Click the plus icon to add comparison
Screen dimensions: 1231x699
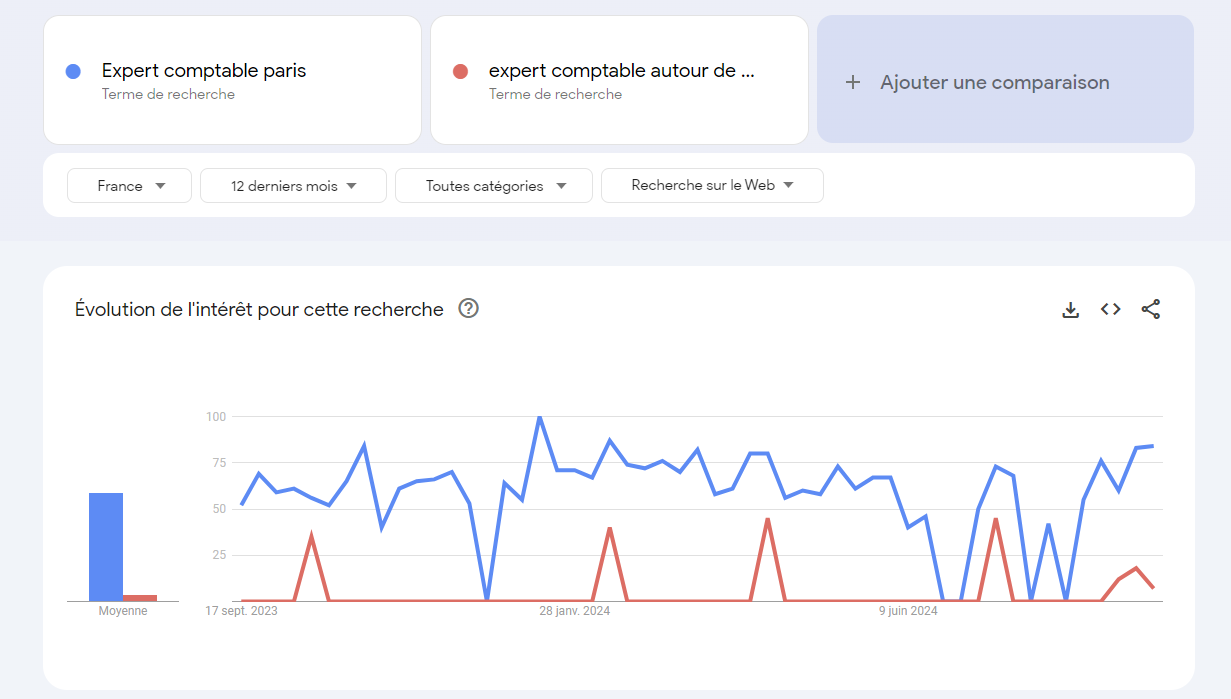[853, 82]
